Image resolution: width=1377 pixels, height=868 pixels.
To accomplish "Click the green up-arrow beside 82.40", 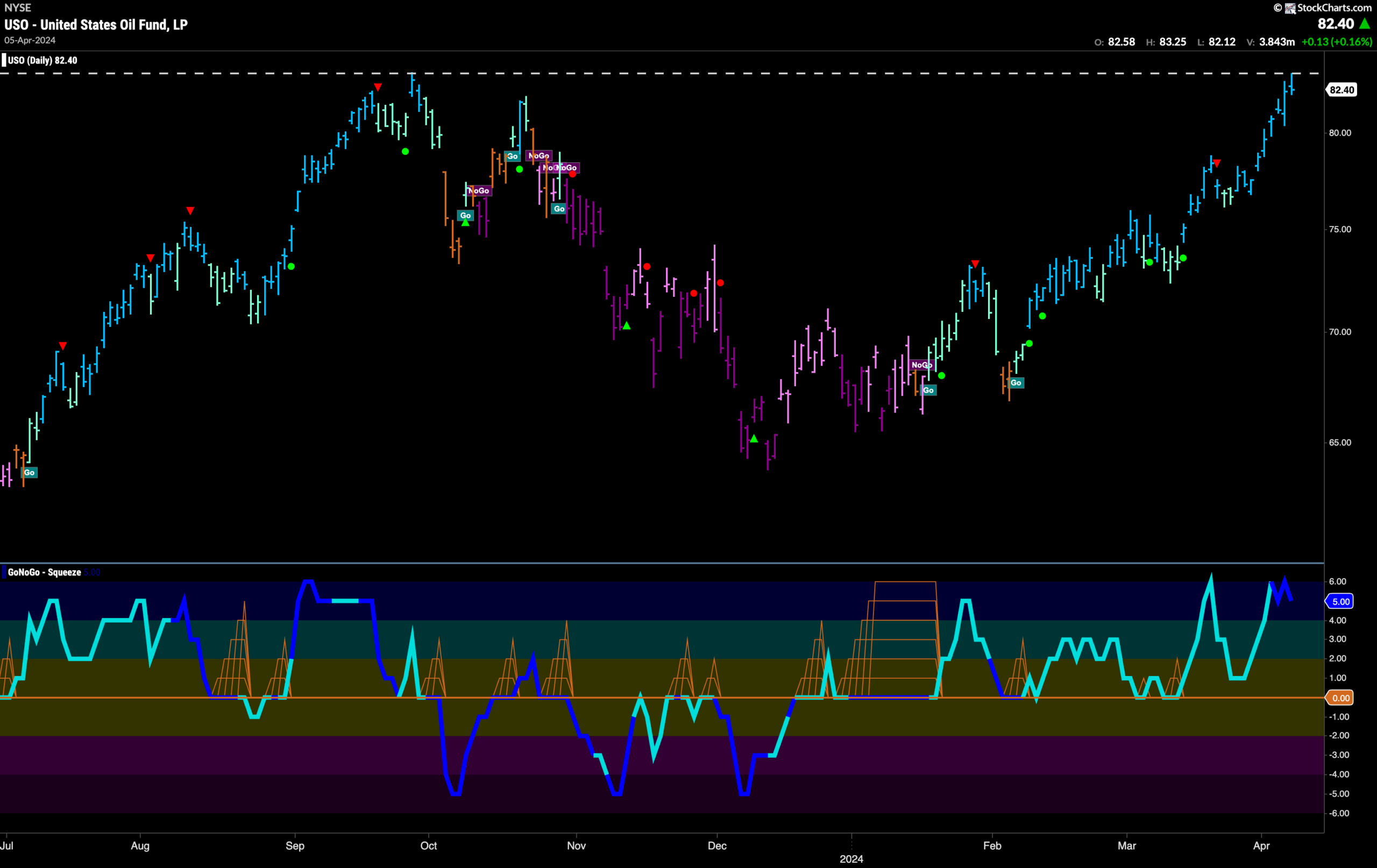I will pyautogui.click(x=1365, y=24).
